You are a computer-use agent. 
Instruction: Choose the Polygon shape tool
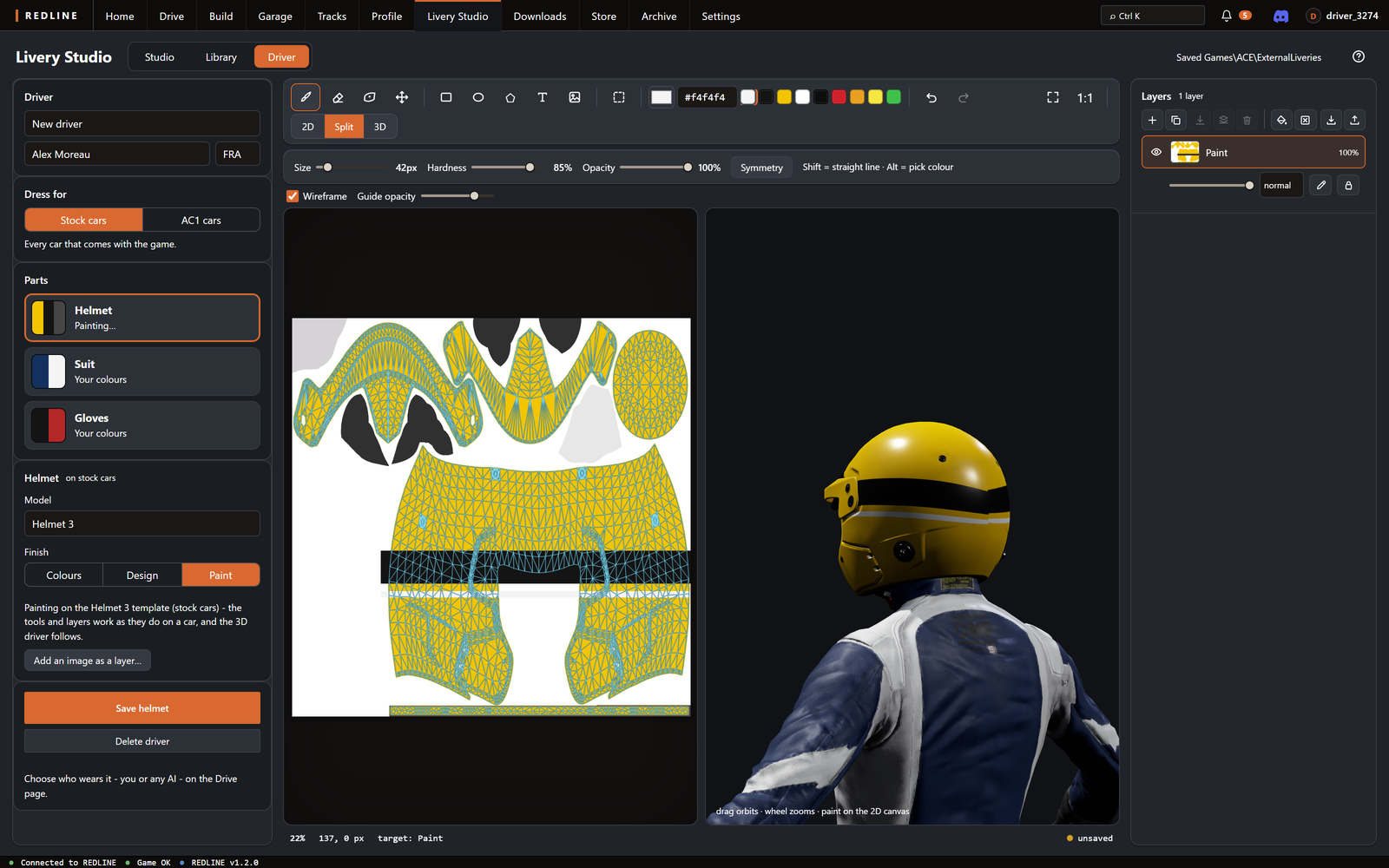(x=510, y=97)
